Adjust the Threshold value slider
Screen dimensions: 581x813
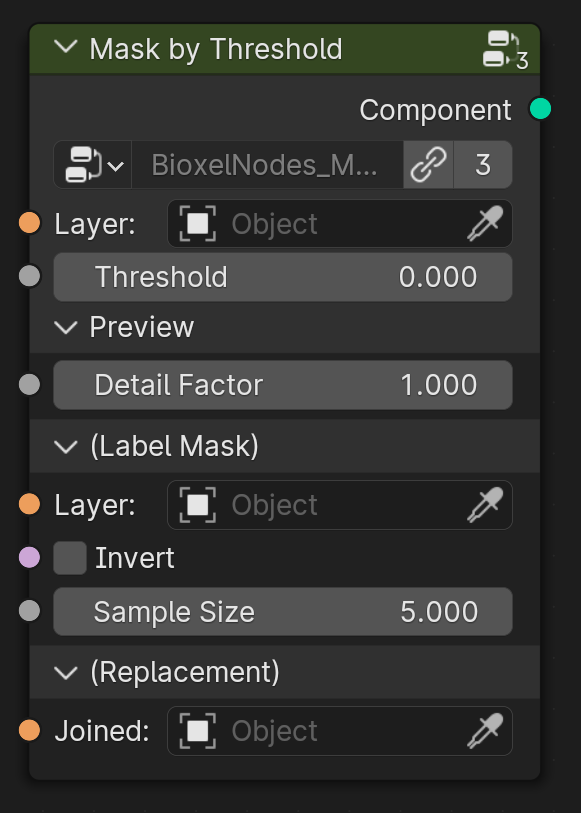[283, 277]
